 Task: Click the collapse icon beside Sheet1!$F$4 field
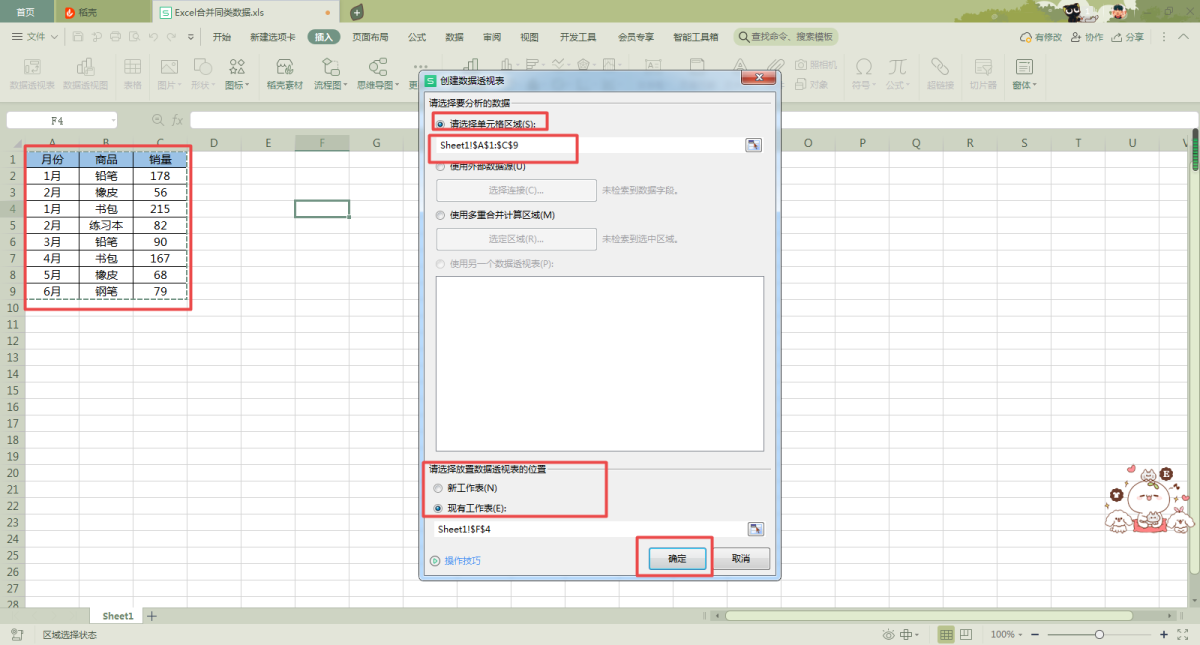point(755,529)
